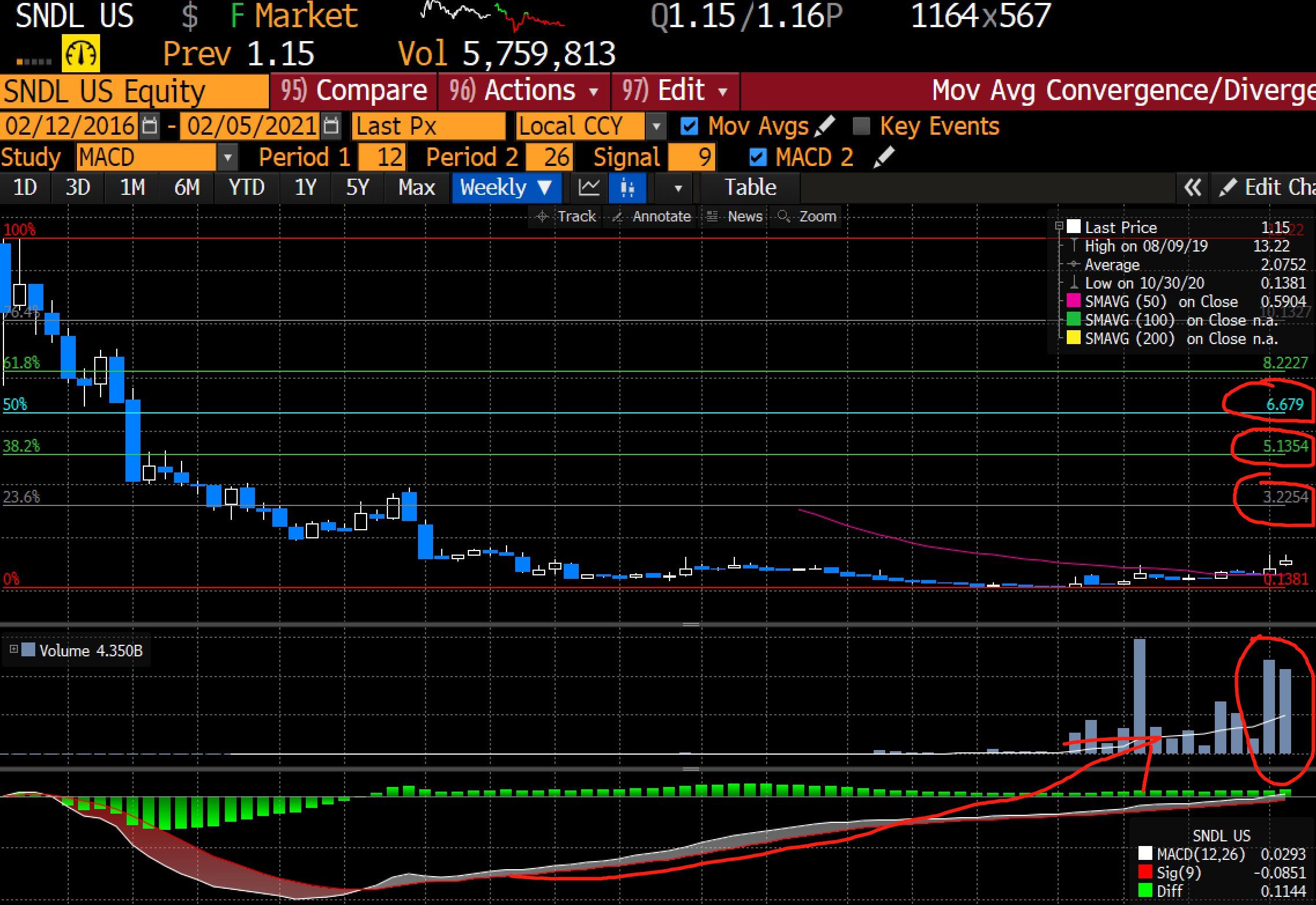Uncheck the MACD 2 checkbox
This screenshot has width=1316, height=905.
[x=757, y=157]
